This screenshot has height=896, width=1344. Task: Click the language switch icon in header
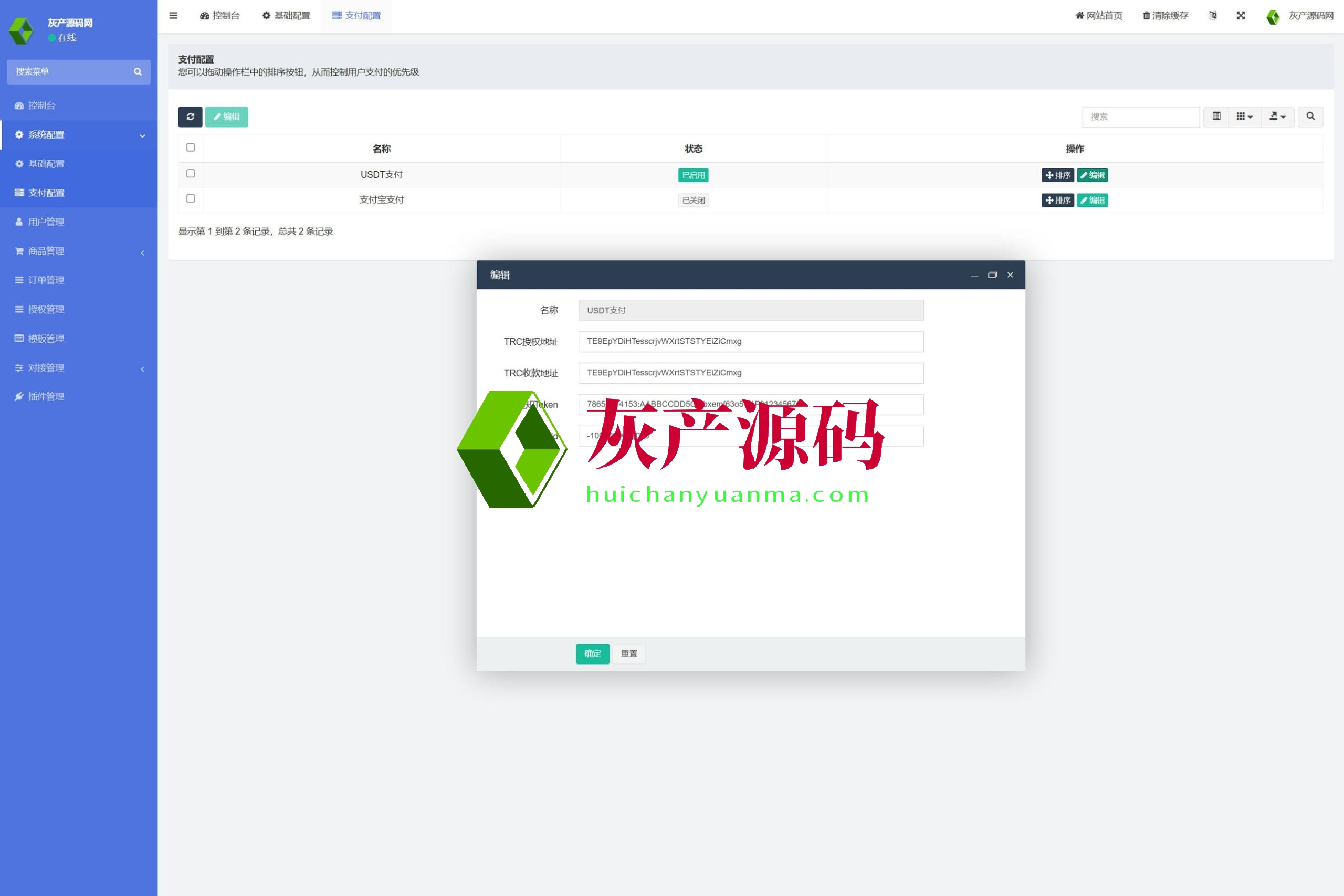pyautogui.click(x=1213, y=15)
